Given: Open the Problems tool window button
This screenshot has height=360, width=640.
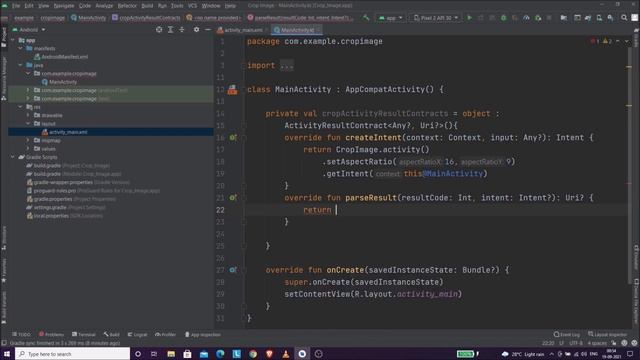Looking at the screenshot, I should click(51, 334).
